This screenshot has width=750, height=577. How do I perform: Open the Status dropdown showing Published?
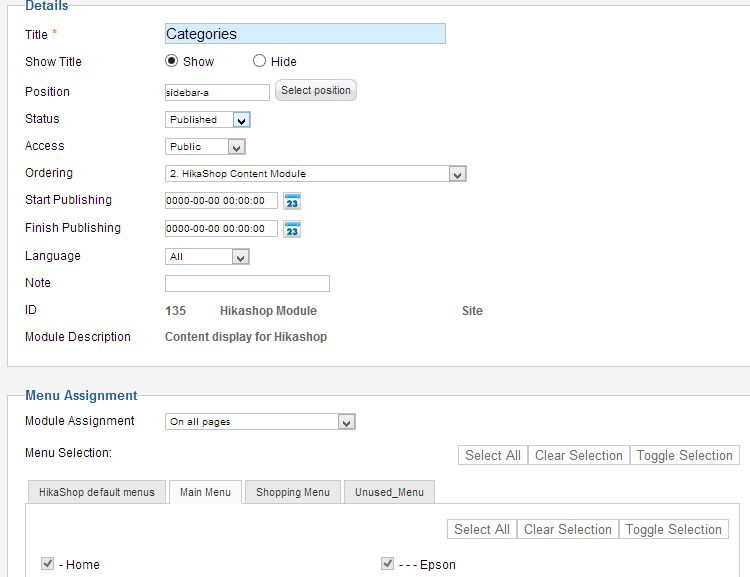[208, 120]
